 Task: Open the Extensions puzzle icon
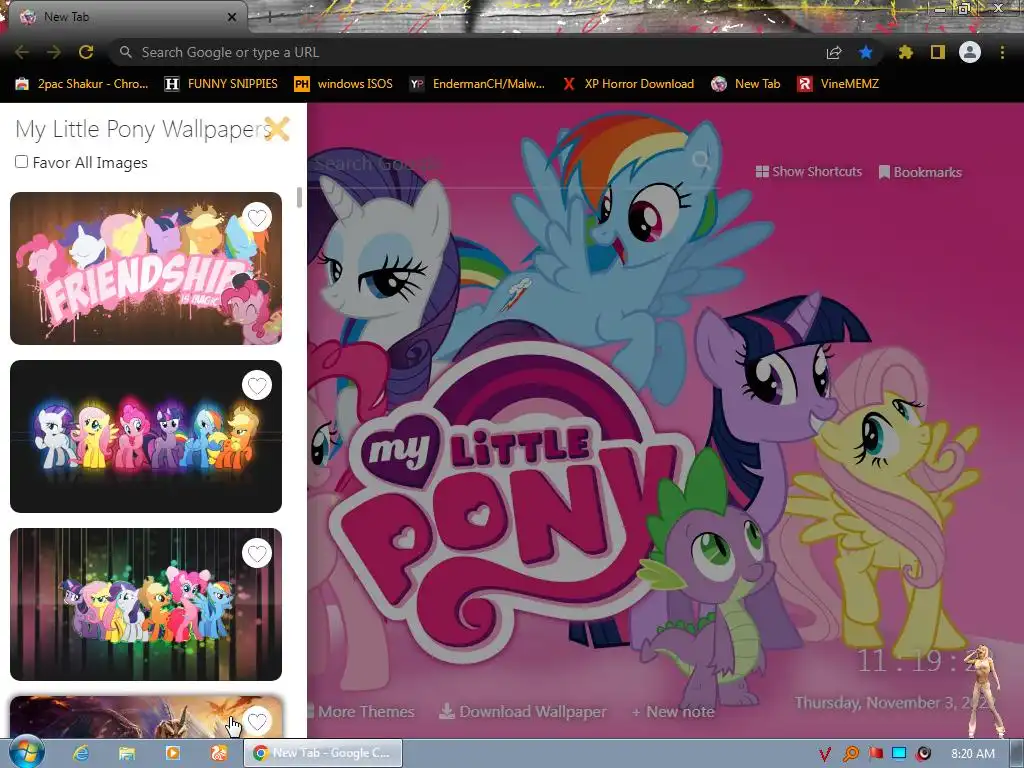click(905, 52)
